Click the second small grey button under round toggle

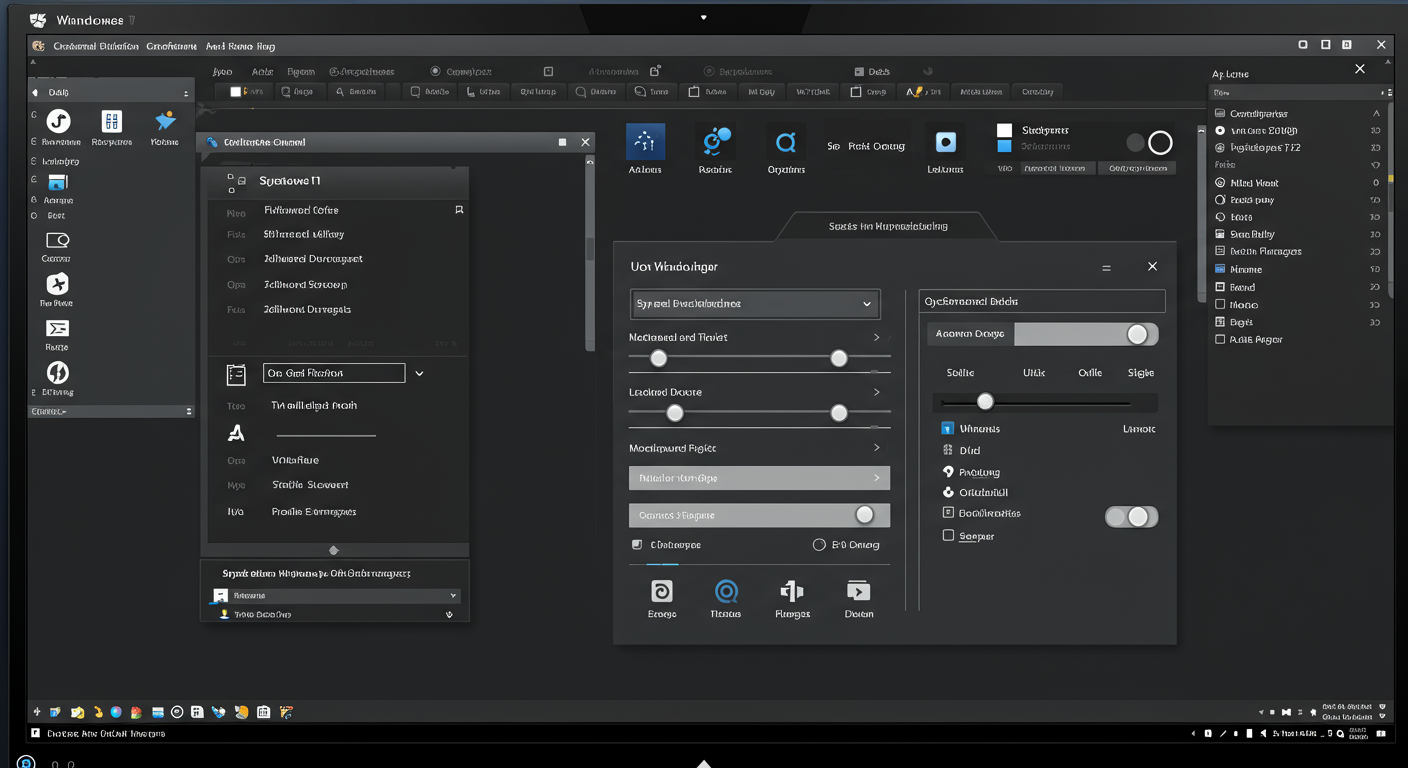(x=1138, y=168)
